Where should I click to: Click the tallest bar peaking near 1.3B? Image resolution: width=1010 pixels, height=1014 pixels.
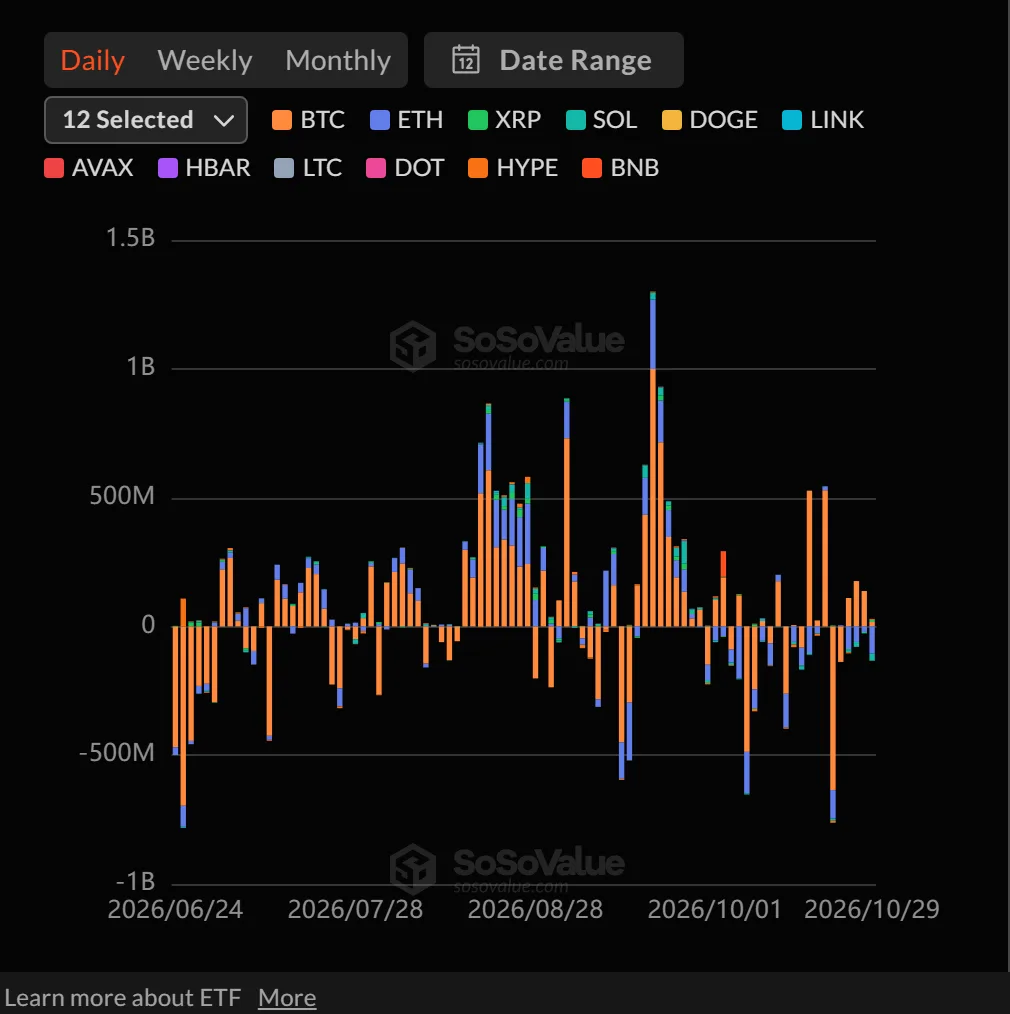tap(653, 458)
